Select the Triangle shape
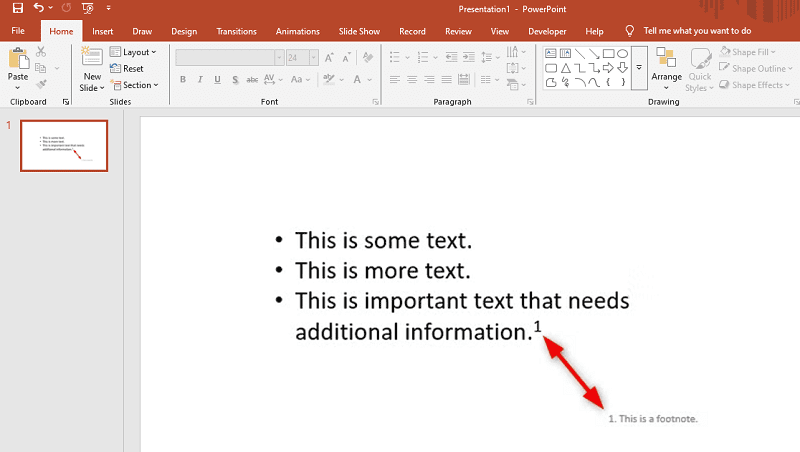This screenshot has width=800, height=452. click(x=565, y=68)
